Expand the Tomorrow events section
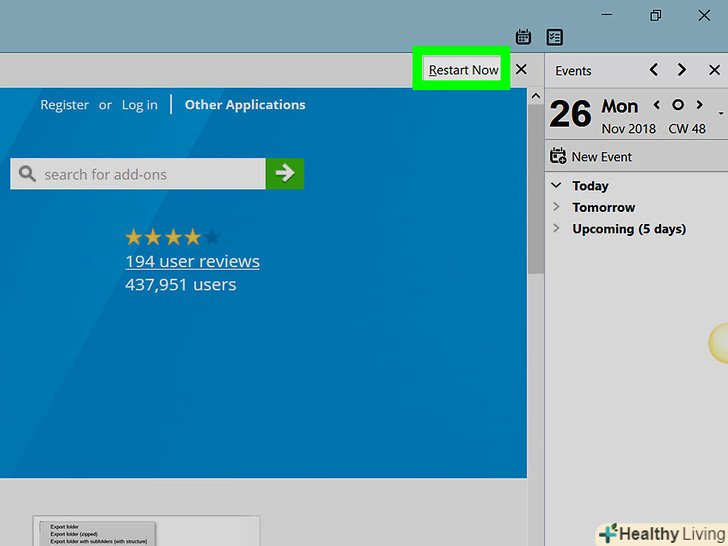This screenshot has height=546, width=728. point(556,207)
